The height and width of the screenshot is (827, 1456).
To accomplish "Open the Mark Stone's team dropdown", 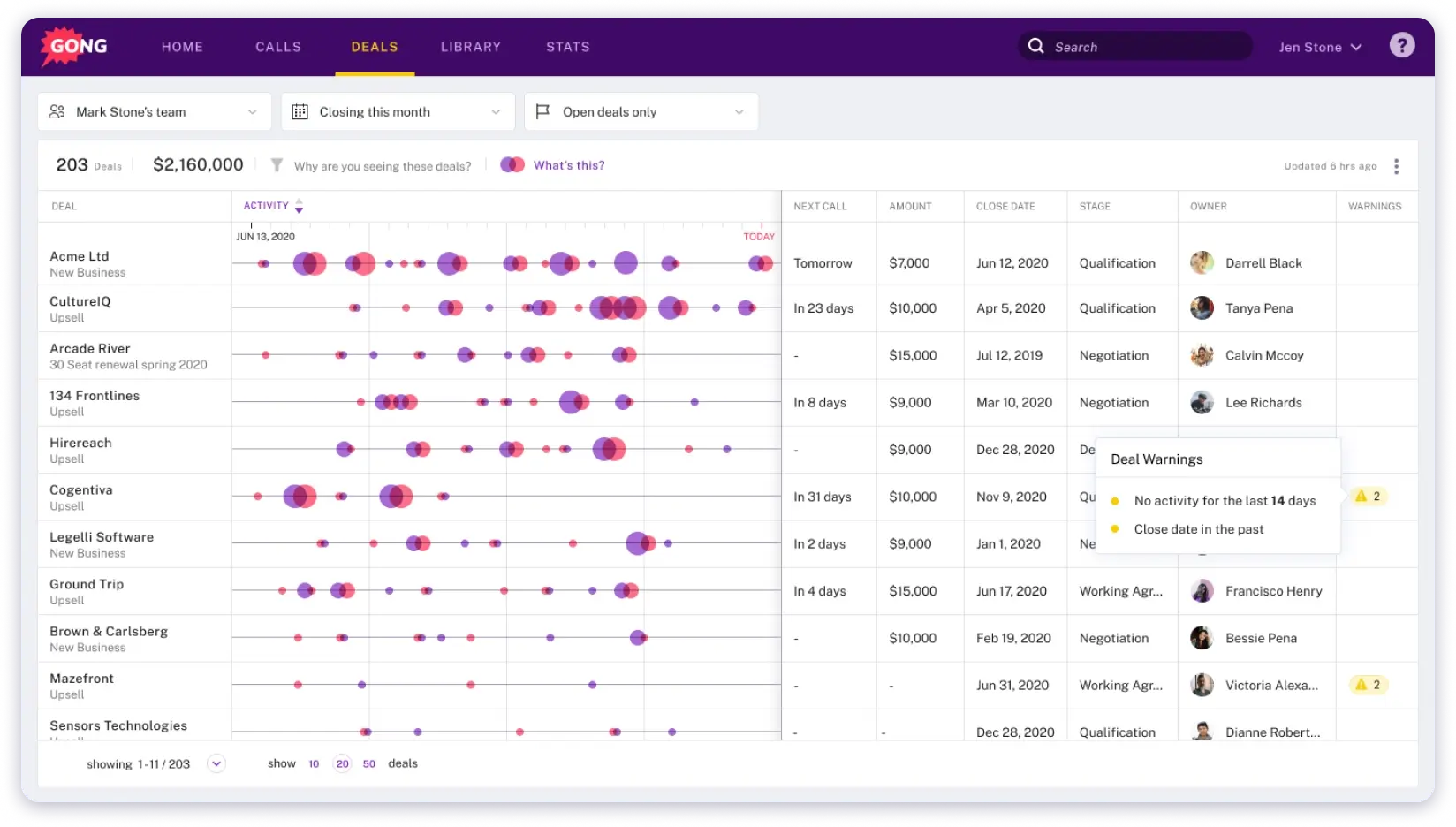I will click(x=154, y=112).
